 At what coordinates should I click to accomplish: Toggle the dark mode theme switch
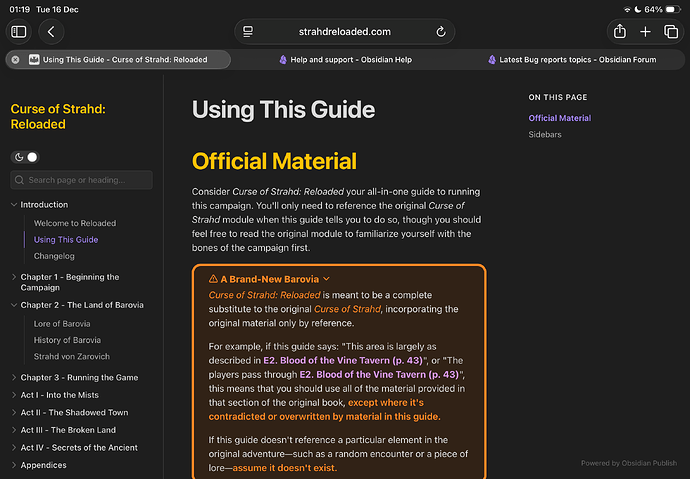(25, 157)
